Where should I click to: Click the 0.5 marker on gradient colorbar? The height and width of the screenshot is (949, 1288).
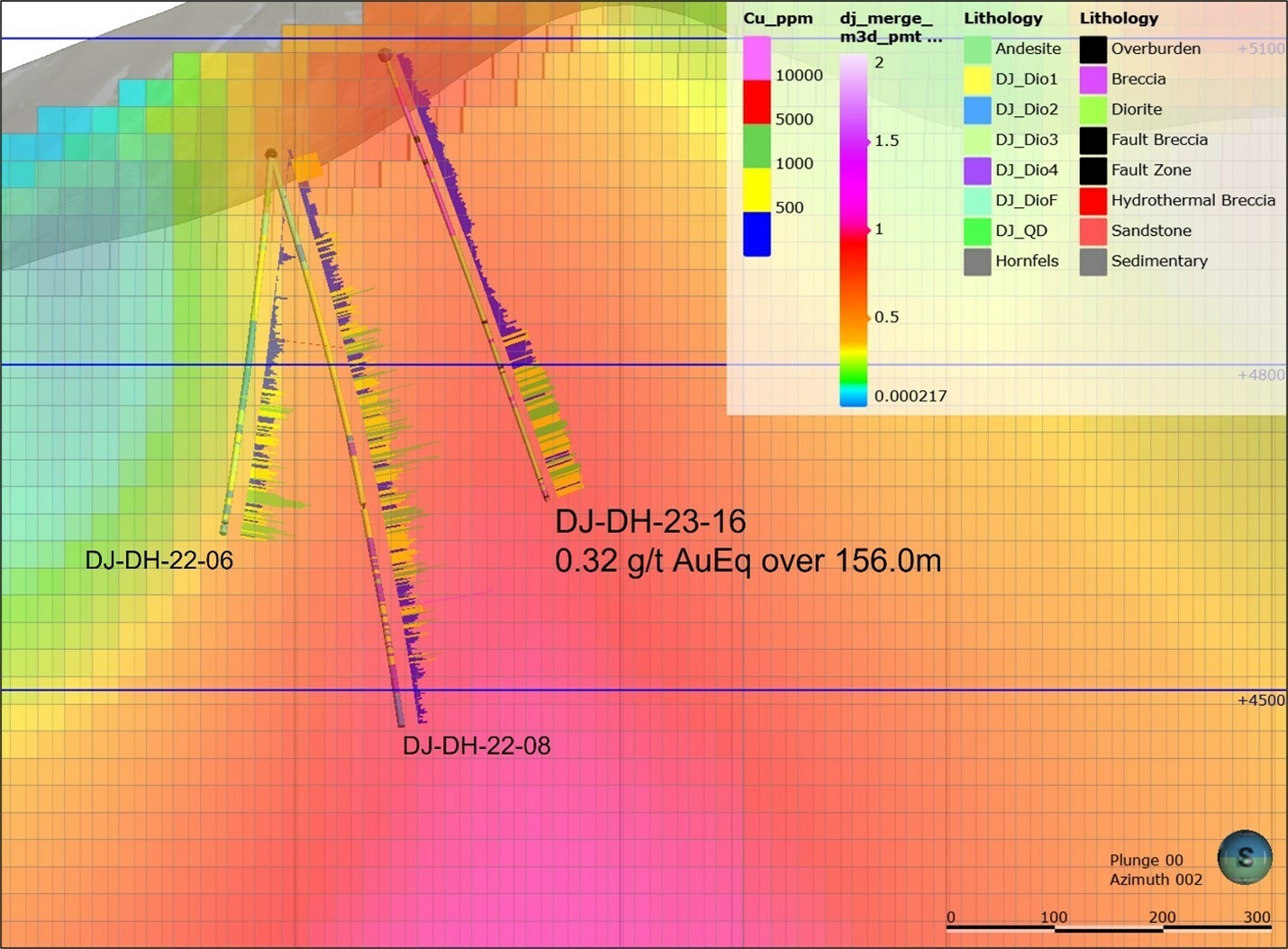click(x=869, y=317)
